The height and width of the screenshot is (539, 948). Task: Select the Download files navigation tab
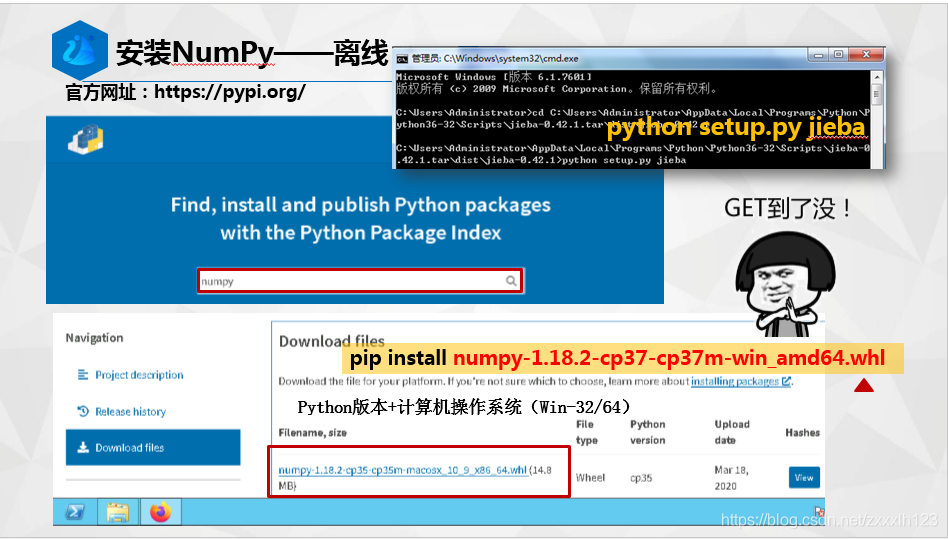[153, 447]
